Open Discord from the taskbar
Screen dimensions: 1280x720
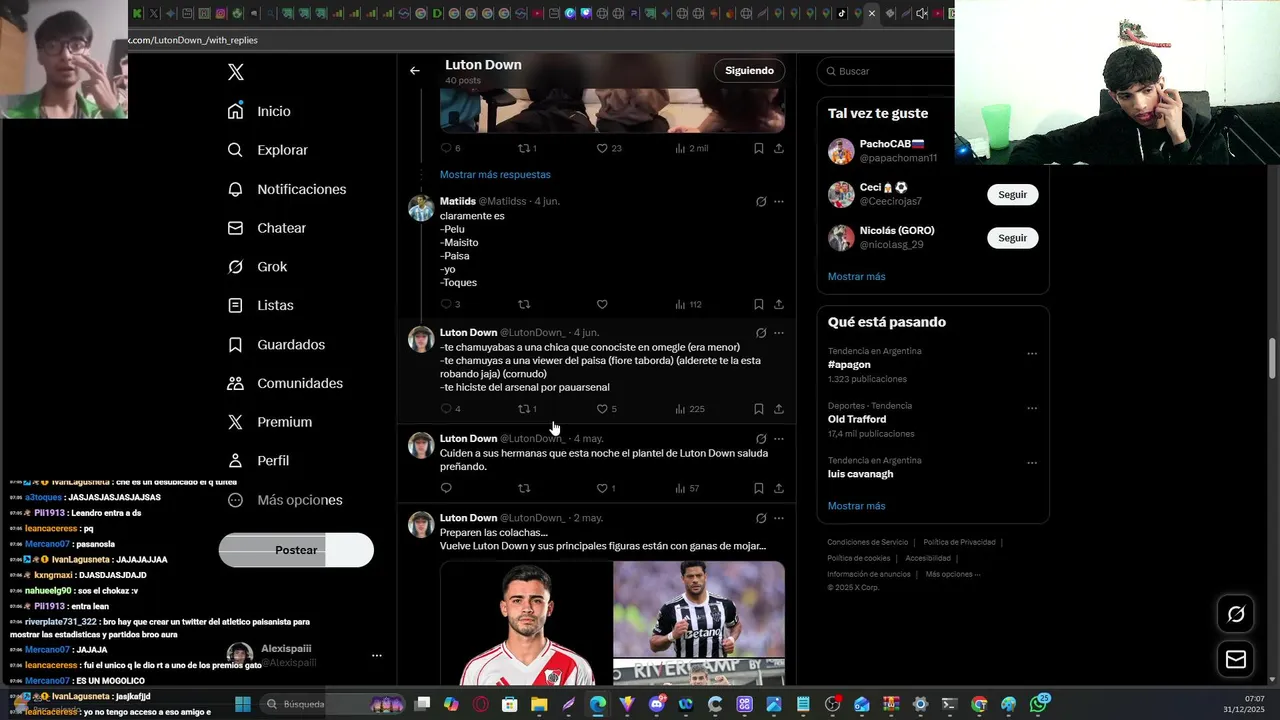[657, 704]
